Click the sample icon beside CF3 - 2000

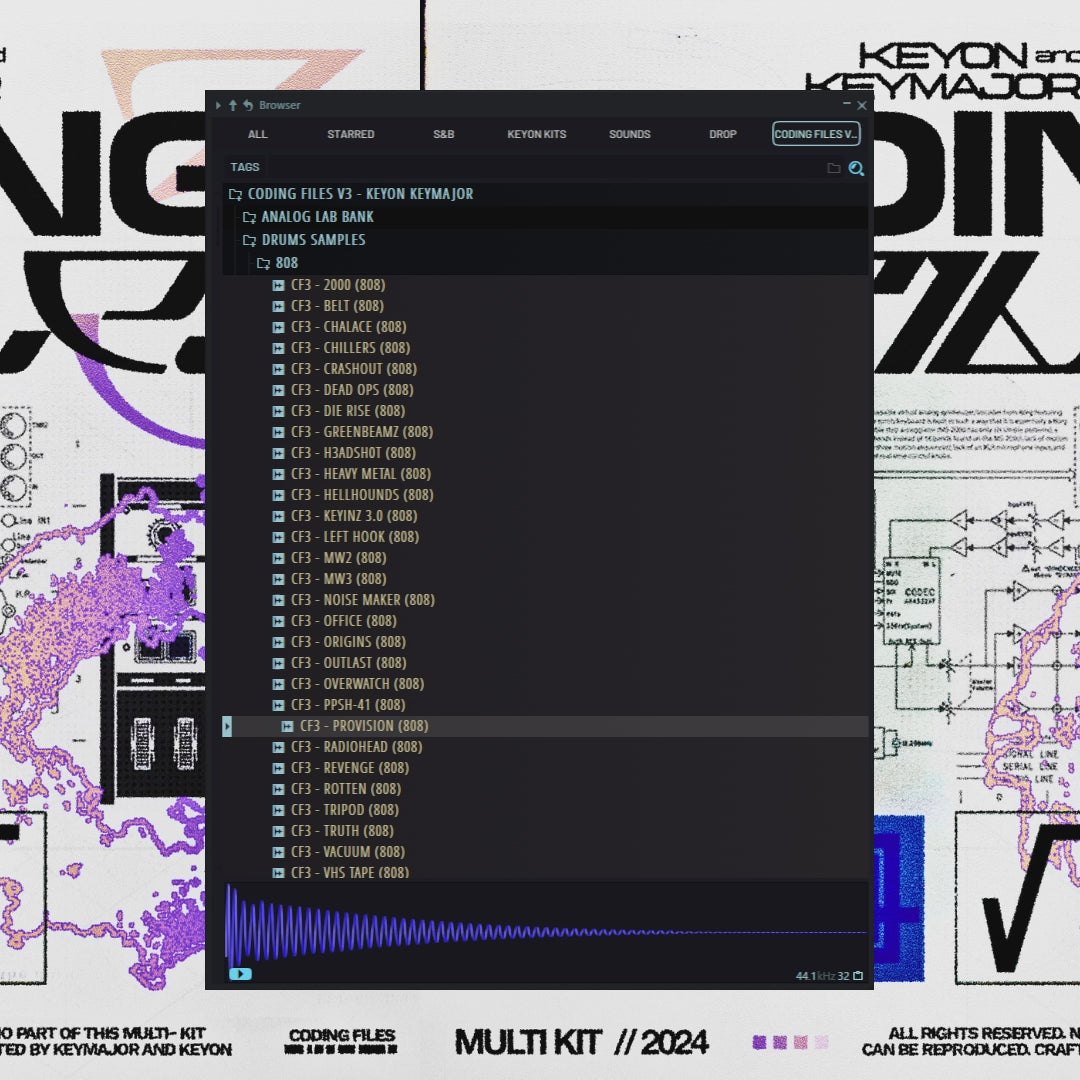click(278, 284)
